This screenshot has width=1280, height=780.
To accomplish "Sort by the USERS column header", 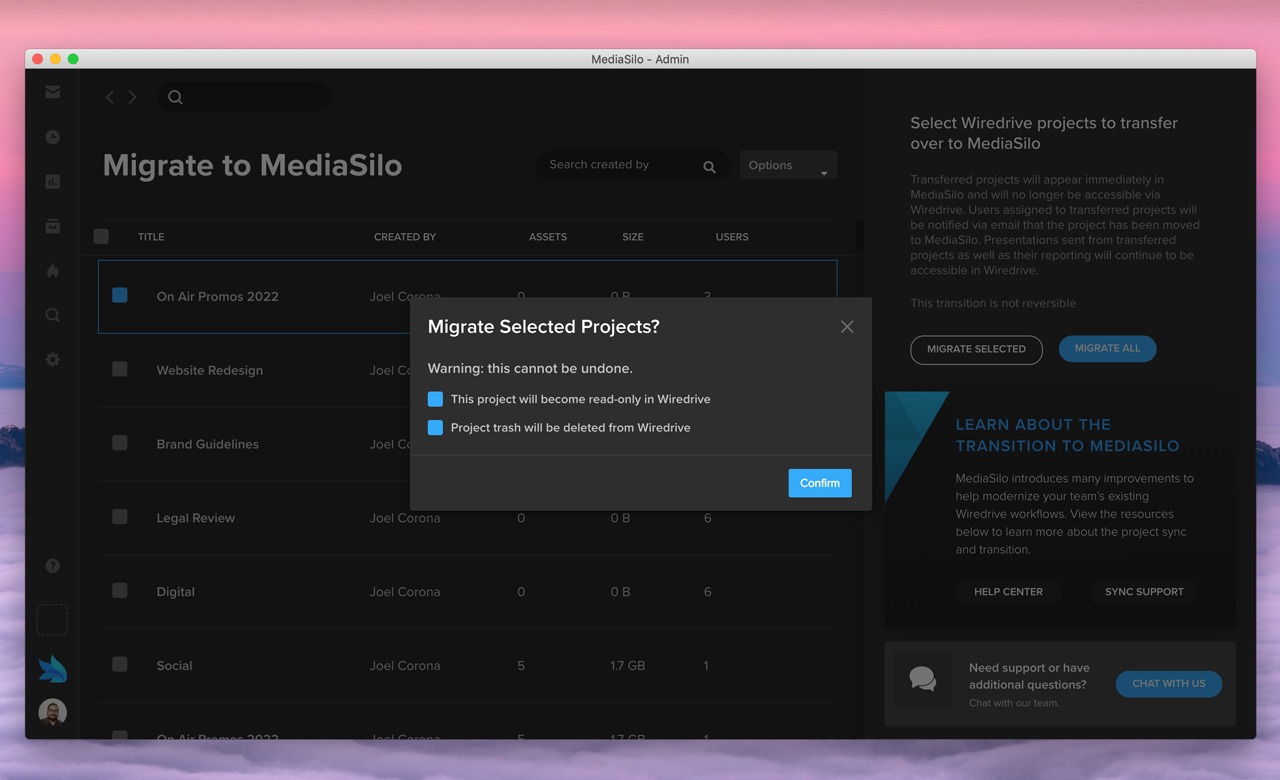I will click(x=732, y=237).
